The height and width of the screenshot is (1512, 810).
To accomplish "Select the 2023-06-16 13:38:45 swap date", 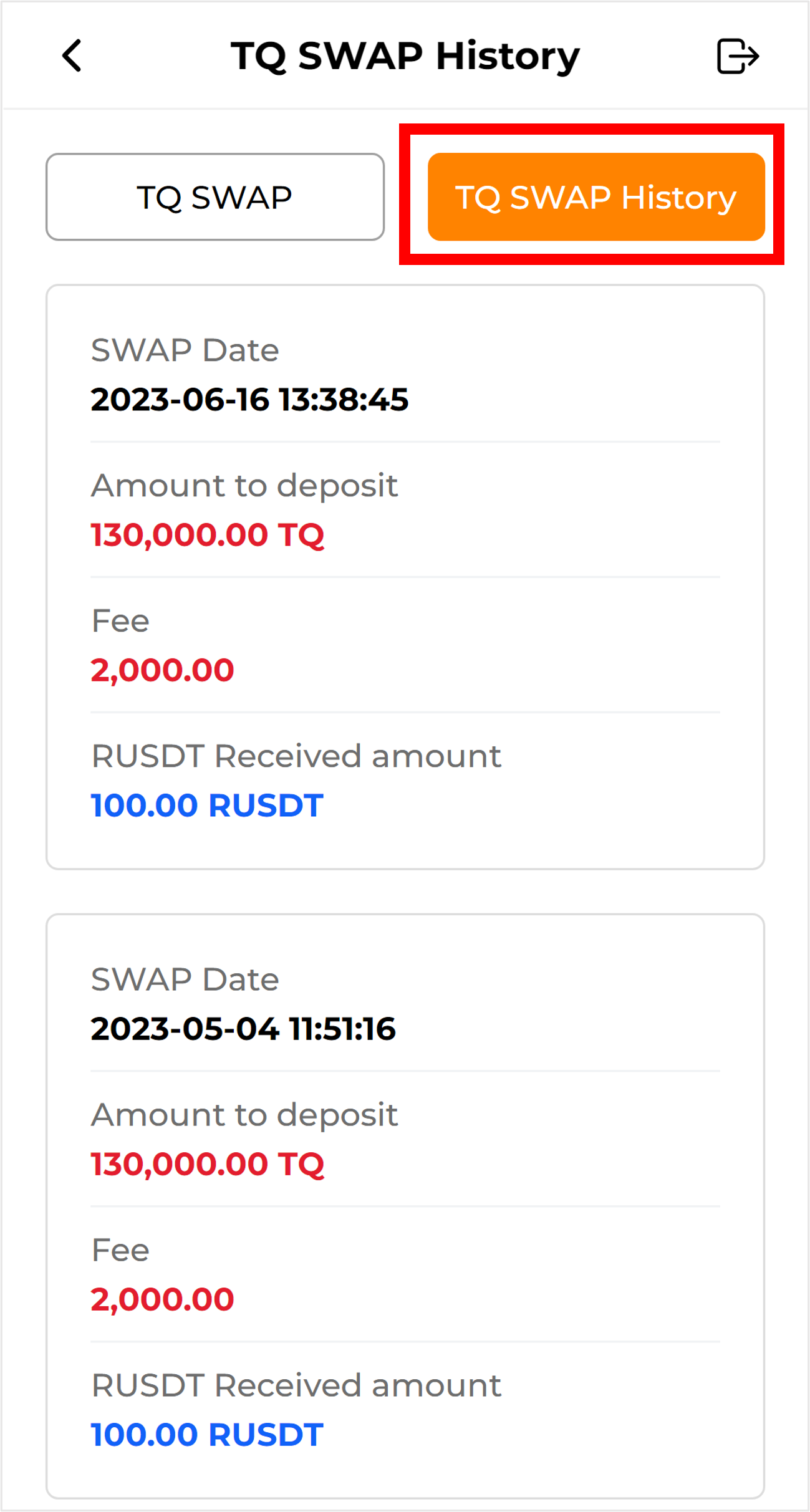I will [249, 400].
